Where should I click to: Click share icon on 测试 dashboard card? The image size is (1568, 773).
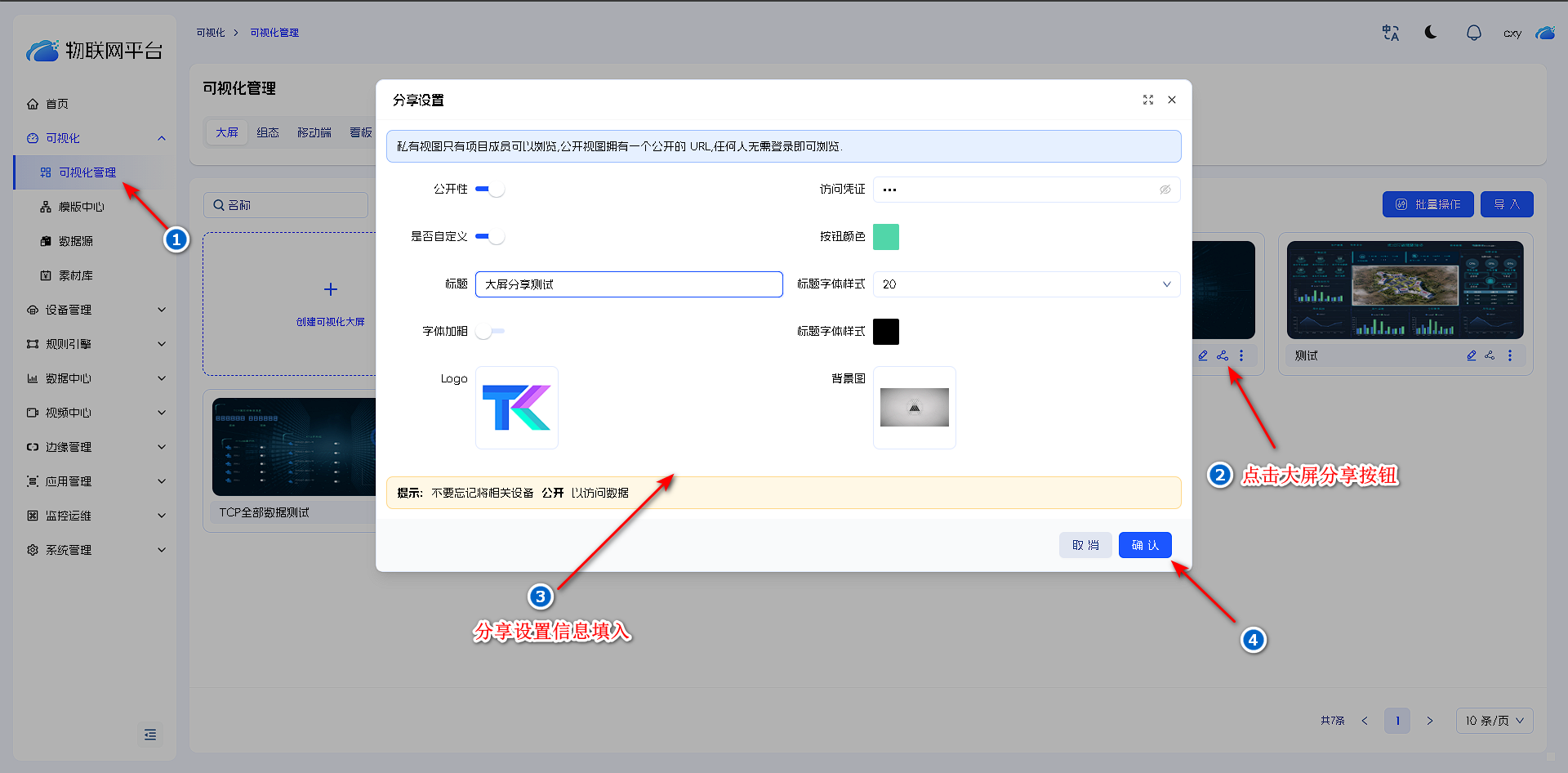[1490, 355]
